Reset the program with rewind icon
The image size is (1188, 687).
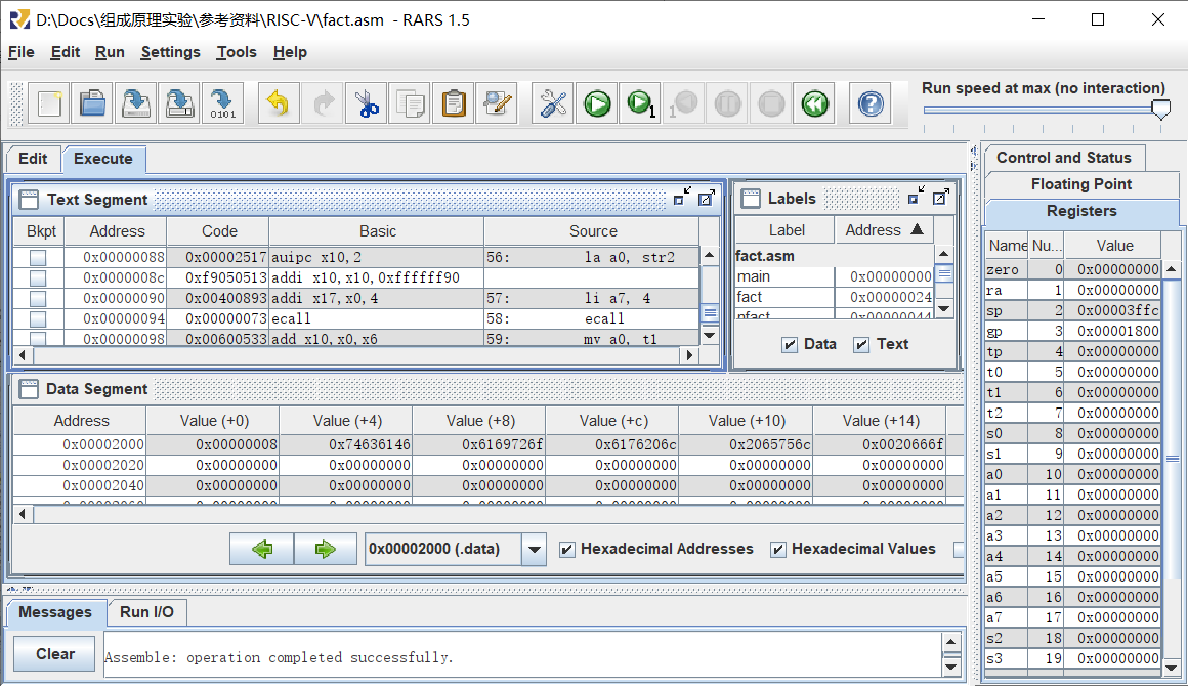[814, 103]
